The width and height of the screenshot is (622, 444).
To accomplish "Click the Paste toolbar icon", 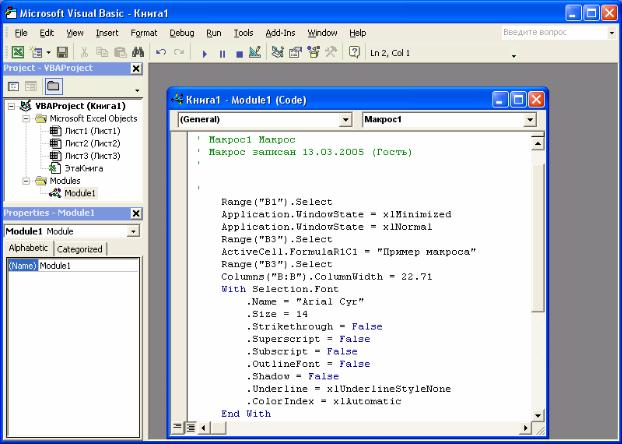I will point(120,52).
